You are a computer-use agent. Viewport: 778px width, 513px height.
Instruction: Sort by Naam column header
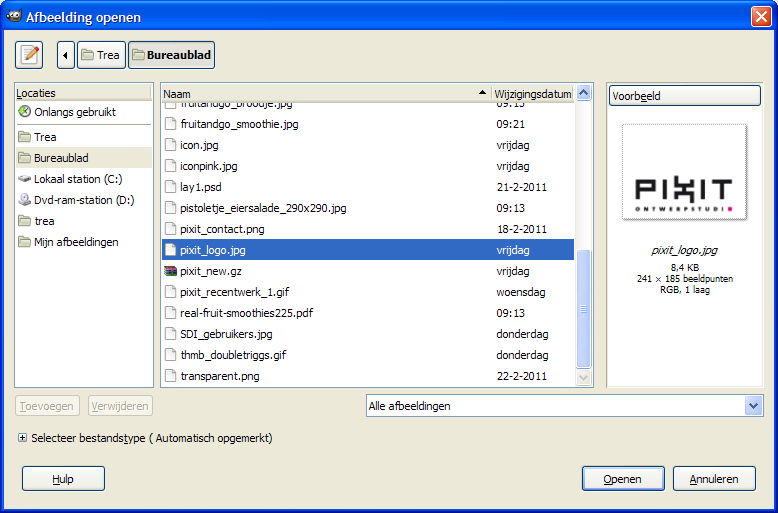[x=326, y=94]
